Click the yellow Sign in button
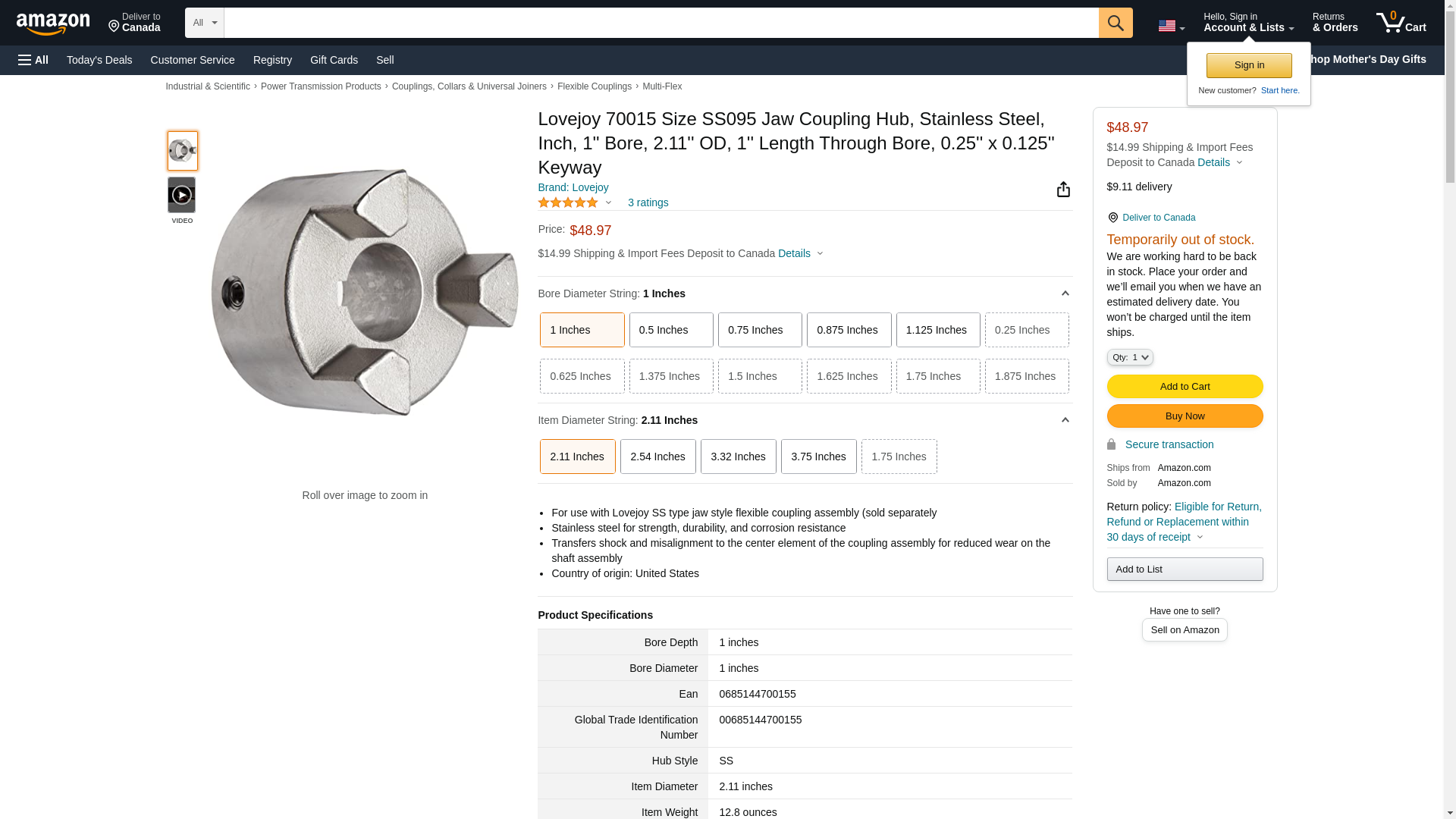1456x819 pixels. point(1248,65)
